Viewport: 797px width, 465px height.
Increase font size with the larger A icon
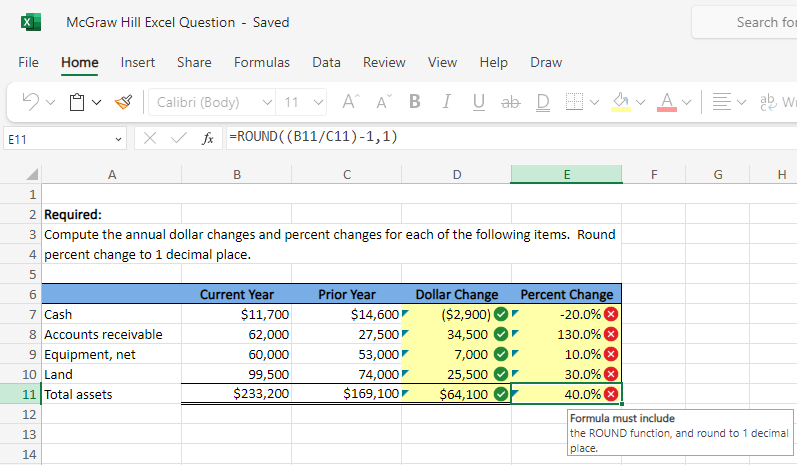point(351,102)
